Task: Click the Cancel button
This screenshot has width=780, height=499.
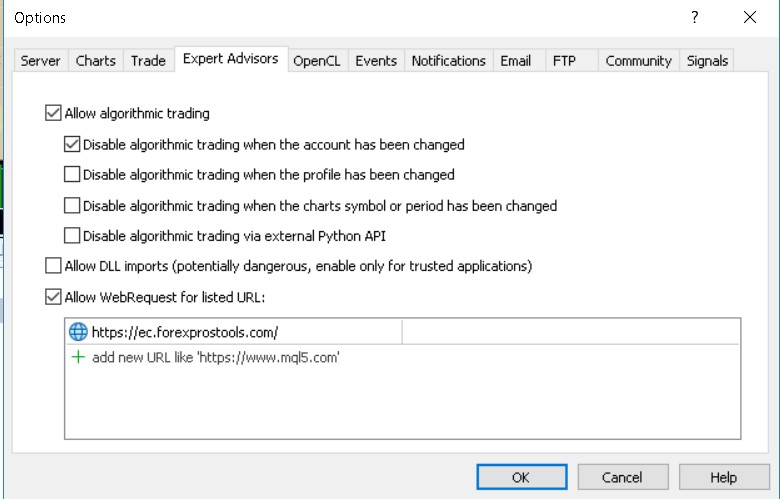Action: pyautogui.click(x=623, y=478)
